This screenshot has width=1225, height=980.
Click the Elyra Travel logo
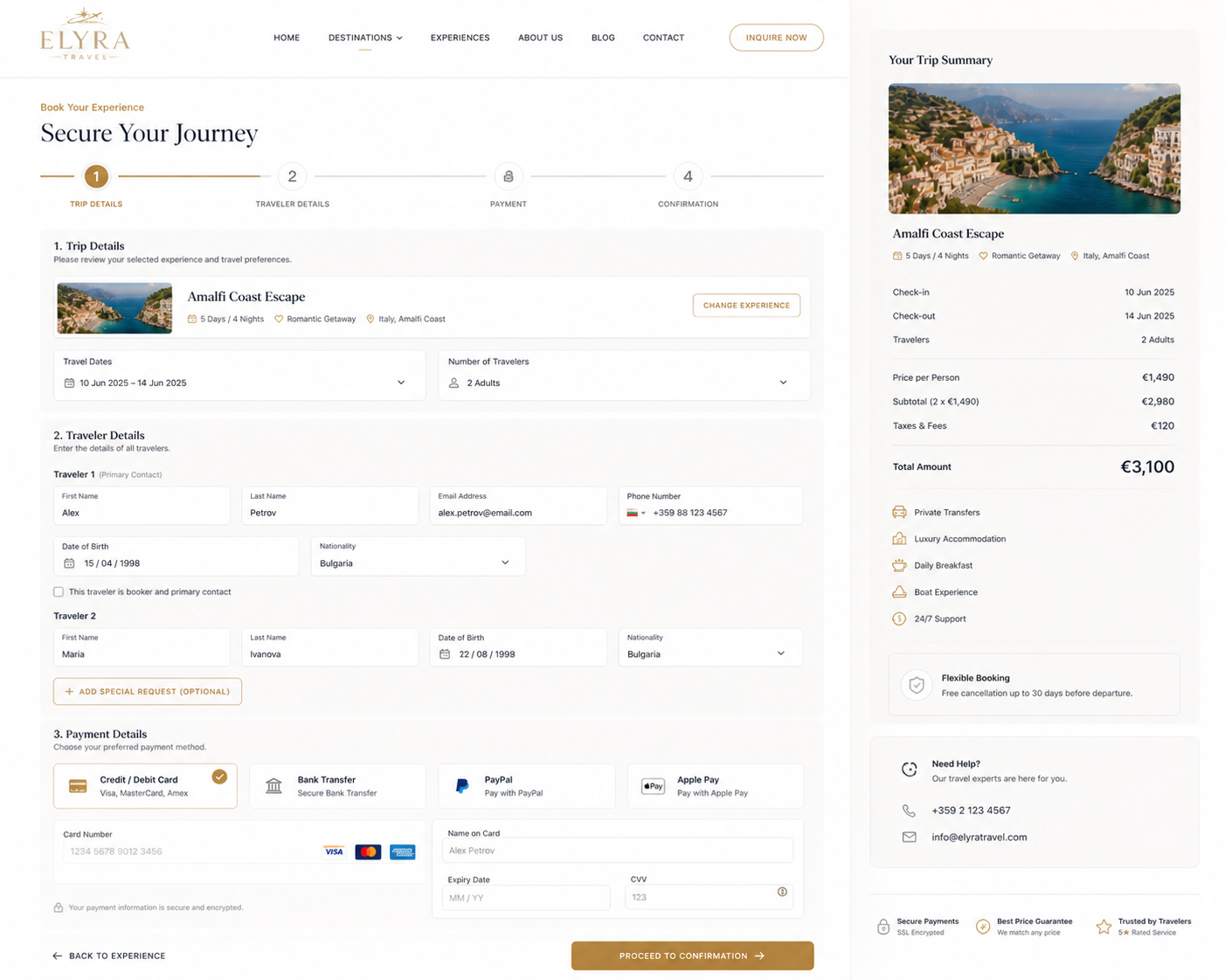click(85, 35)
